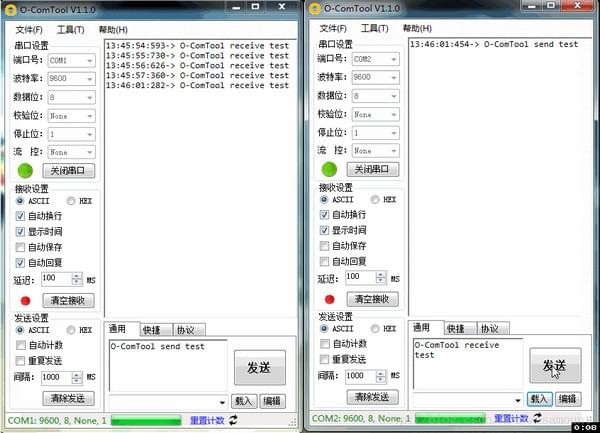The height and width of the screenshot is (433, 600).
Task: Click the red receive indicator in COM2 window
Action: pyautogui.click(x=329, y=299)
